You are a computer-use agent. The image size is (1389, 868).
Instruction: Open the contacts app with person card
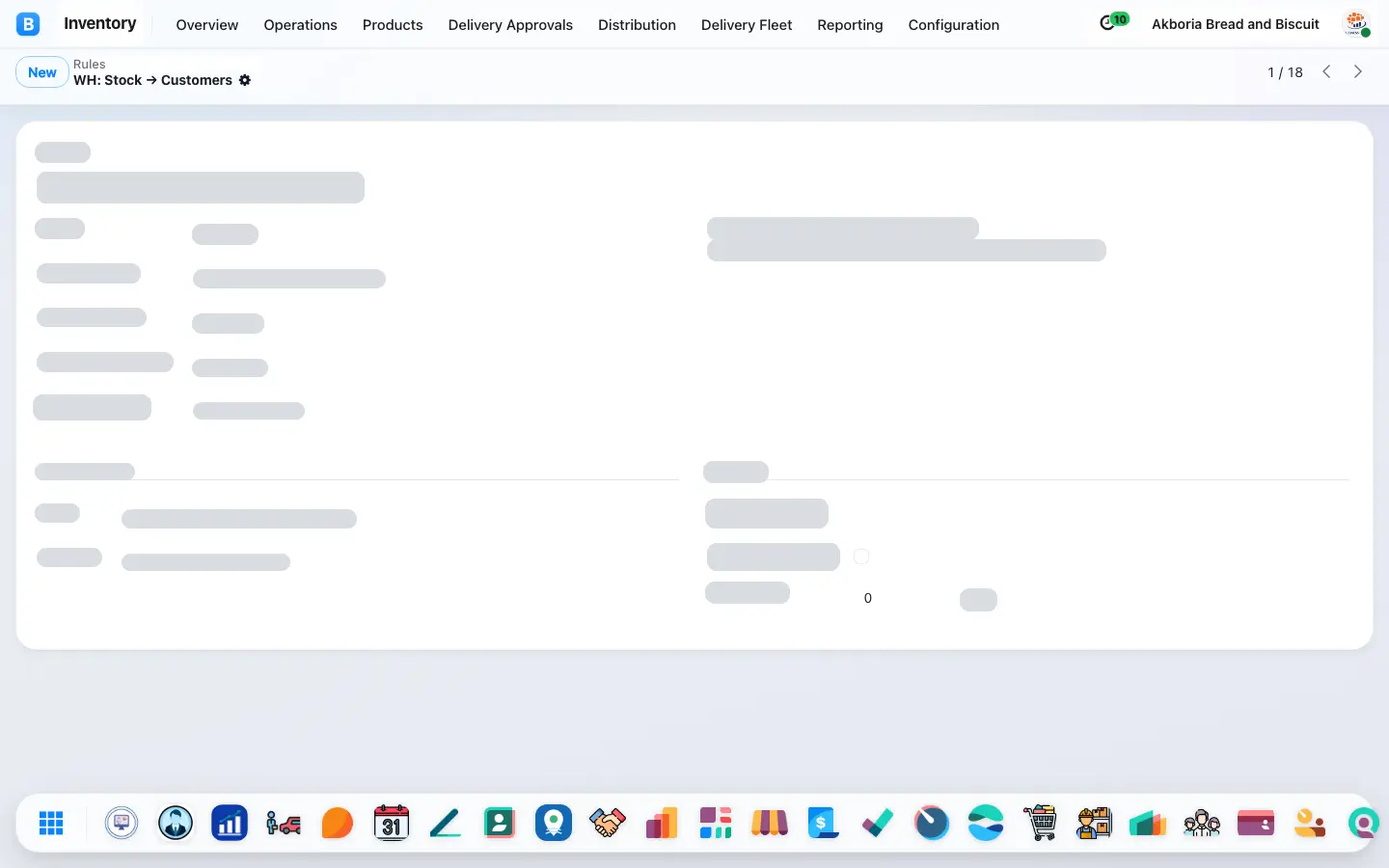500,823
